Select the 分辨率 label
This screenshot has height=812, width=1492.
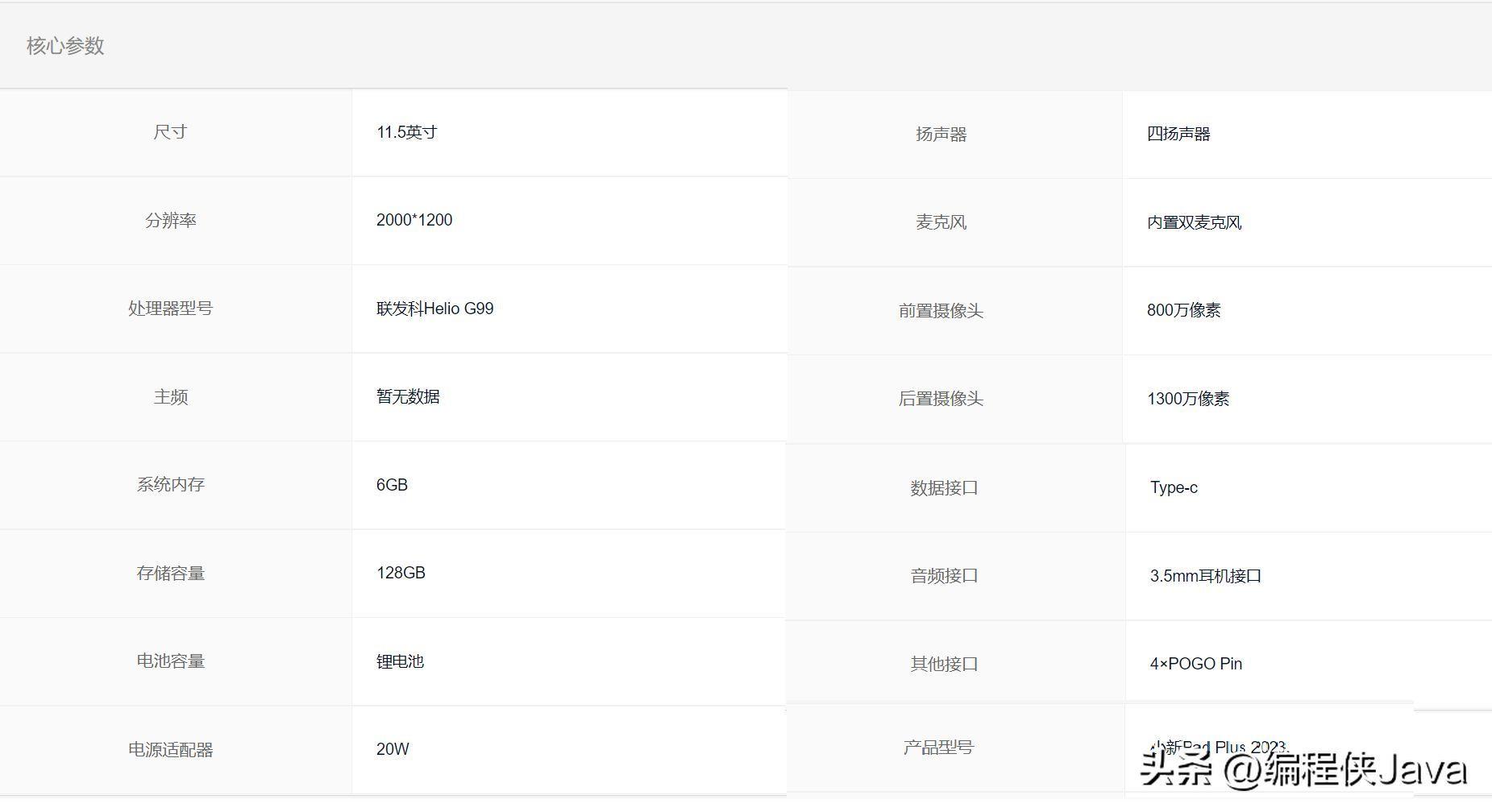tap(170, 220)
